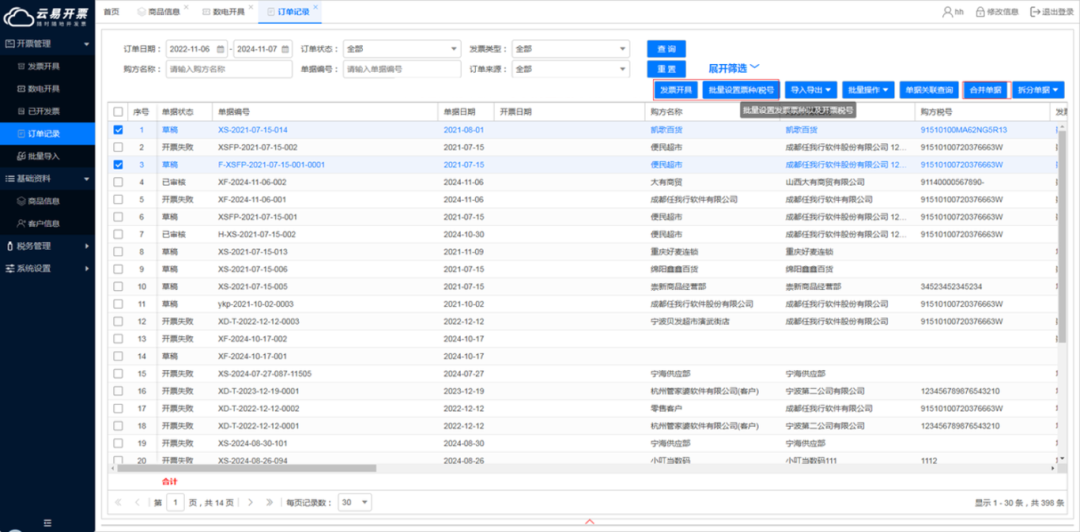Tick the checkbox for row 4
The height and width of the screenshot is (532, 1080).
pos(119,182)
